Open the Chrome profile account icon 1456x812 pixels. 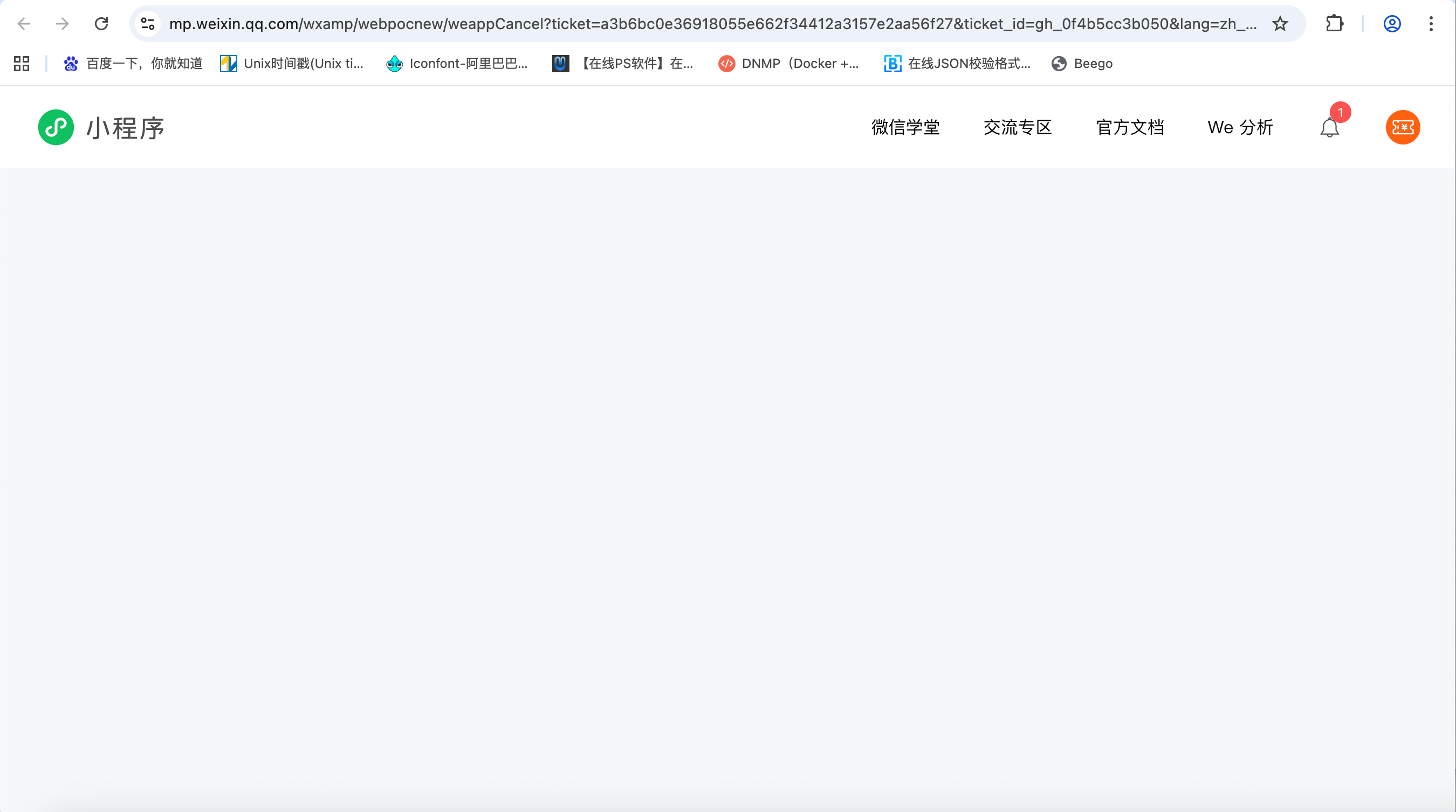click(x=1392, y=24)
